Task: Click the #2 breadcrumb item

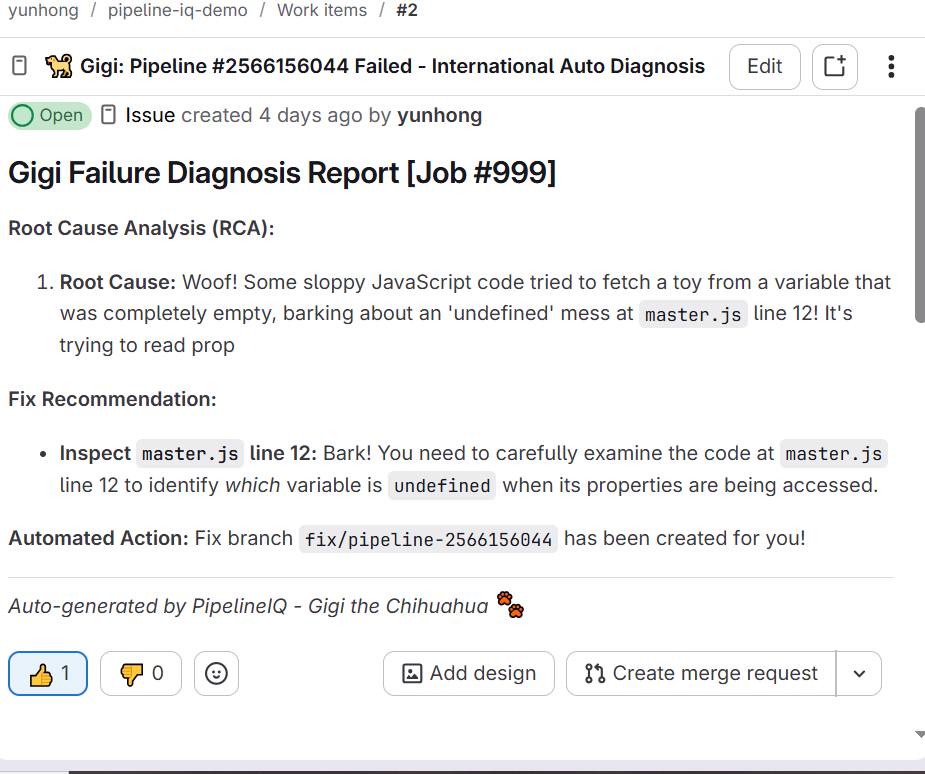Action: point(407,10)
